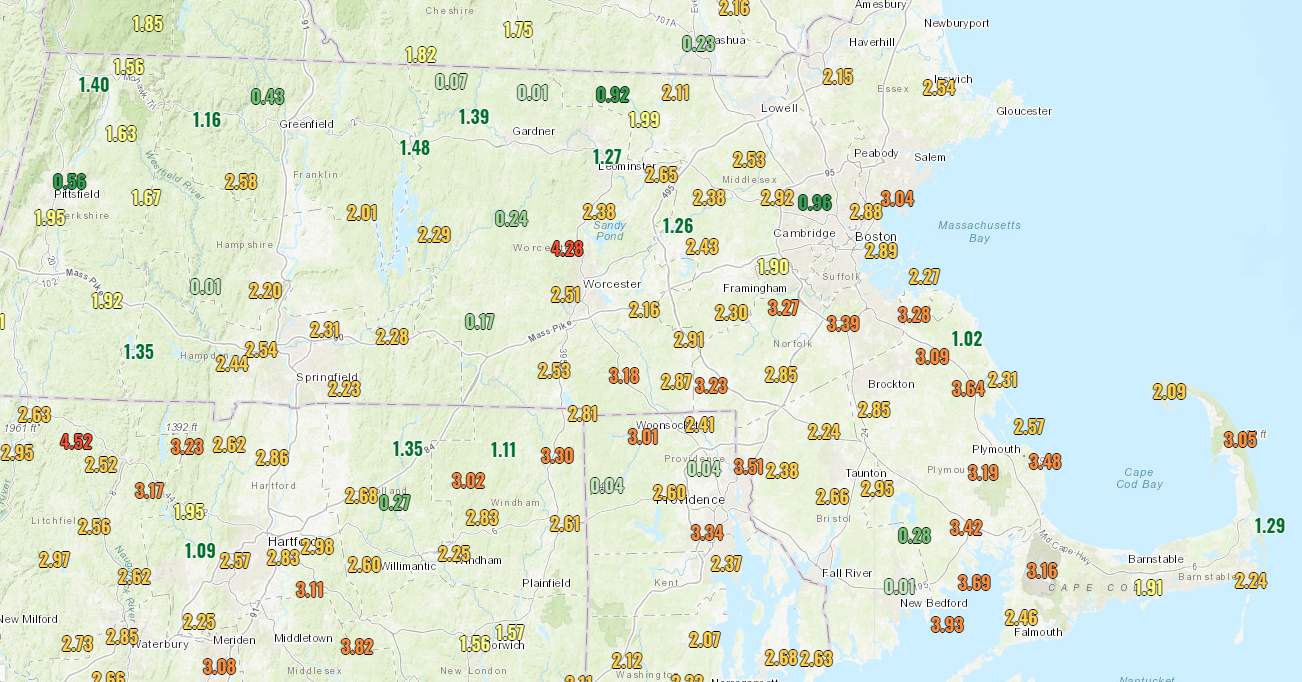This screenshot has width=1302, height=682.
Task: Click the 1.85 reading in the top-left
Action: click(x=148, y=24)
